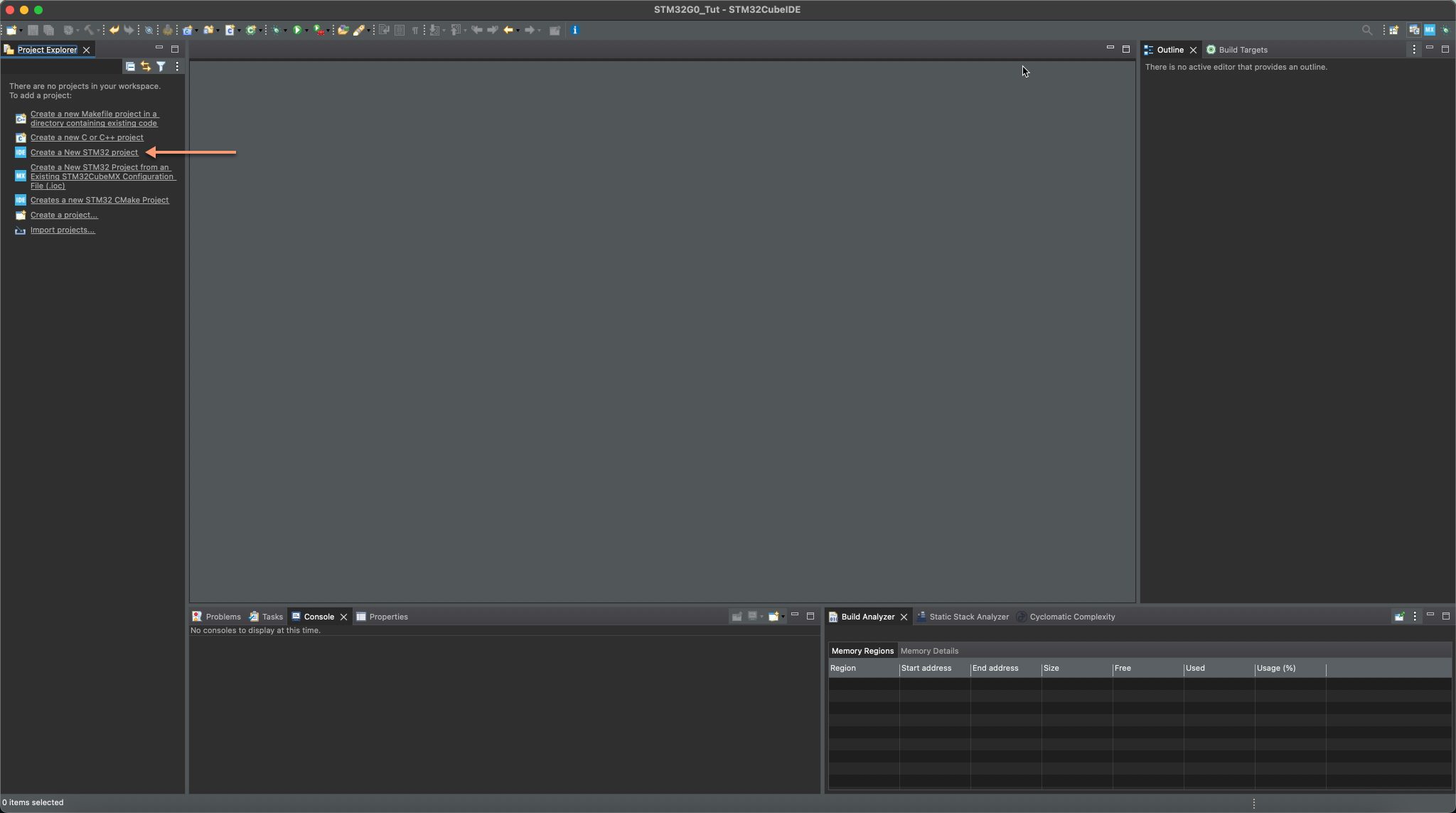Open the filter icon in Project Explorer
This screenshot has width=1456, height=813.
[x=161, y=66]
